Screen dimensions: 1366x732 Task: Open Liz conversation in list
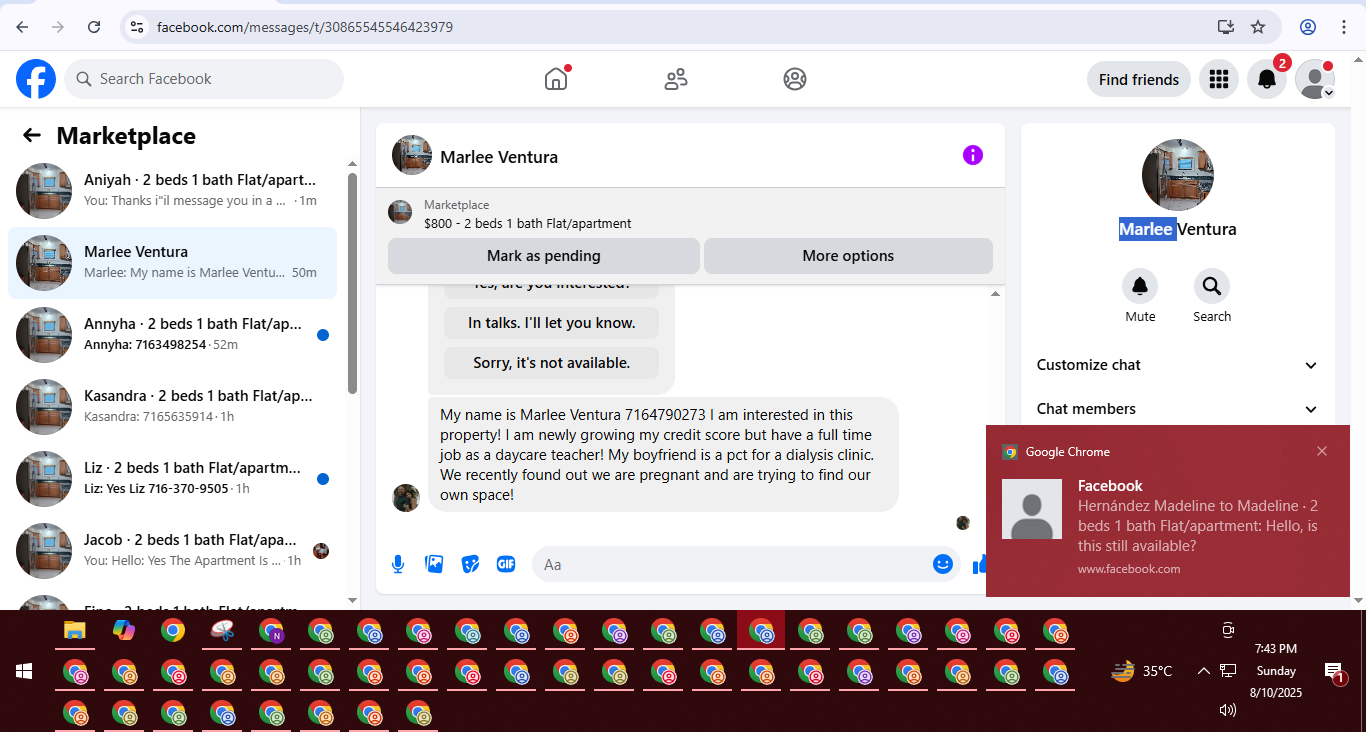tap(172, 479)
